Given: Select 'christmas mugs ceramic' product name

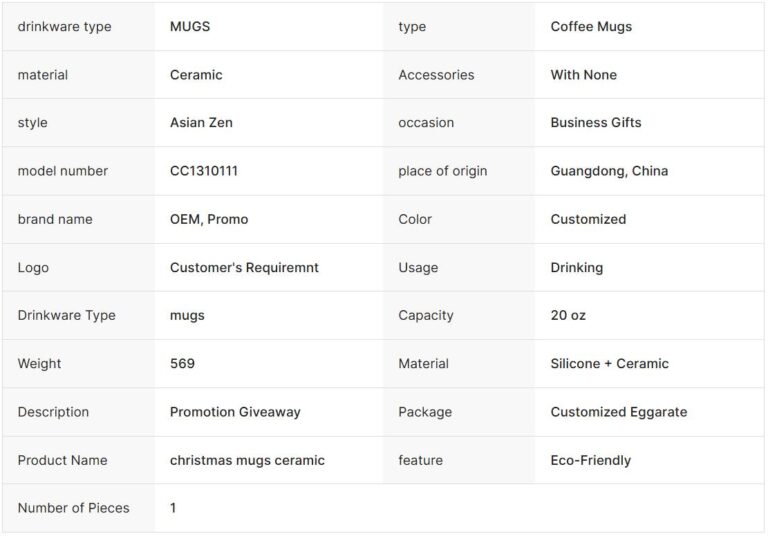Looking at the screenshot, I should (247, 461).
